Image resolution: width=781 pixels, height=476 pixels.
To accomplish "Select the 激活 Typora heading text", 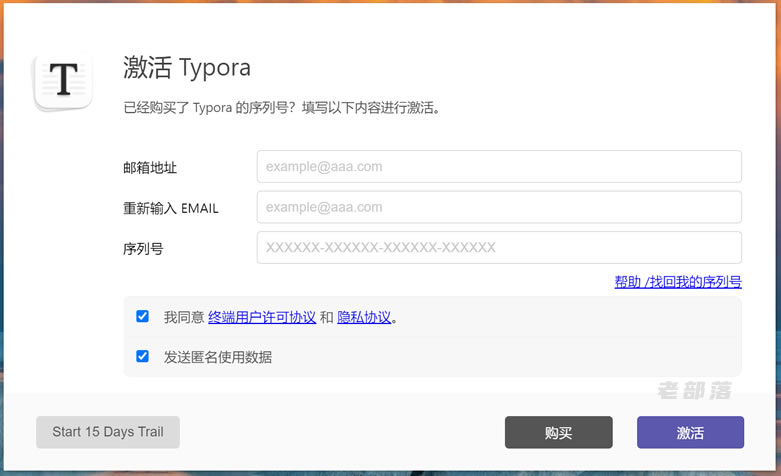I will coord(187,68).
